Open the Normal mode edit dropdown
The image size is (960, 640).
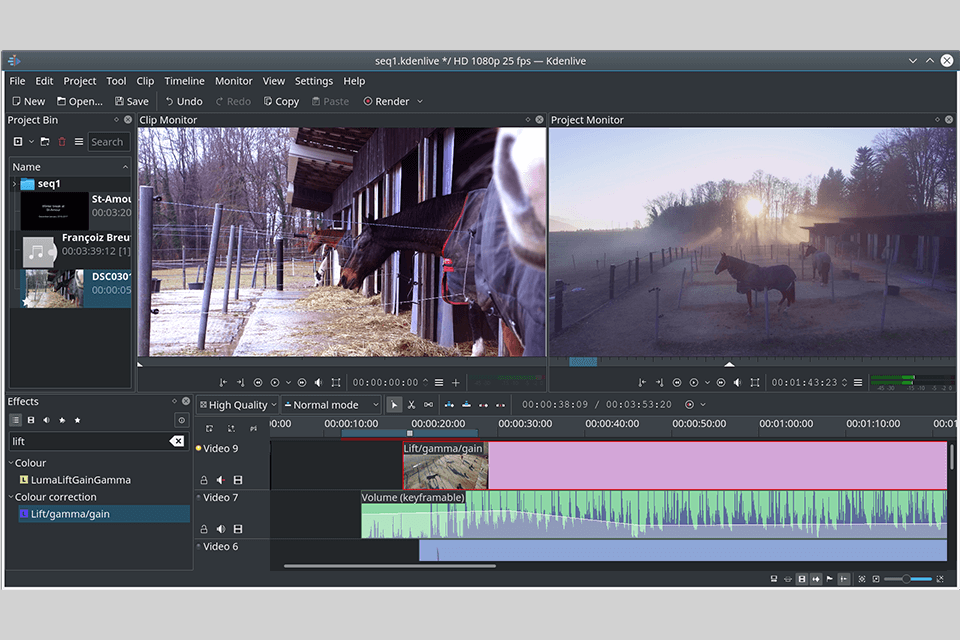click(331, 405)
